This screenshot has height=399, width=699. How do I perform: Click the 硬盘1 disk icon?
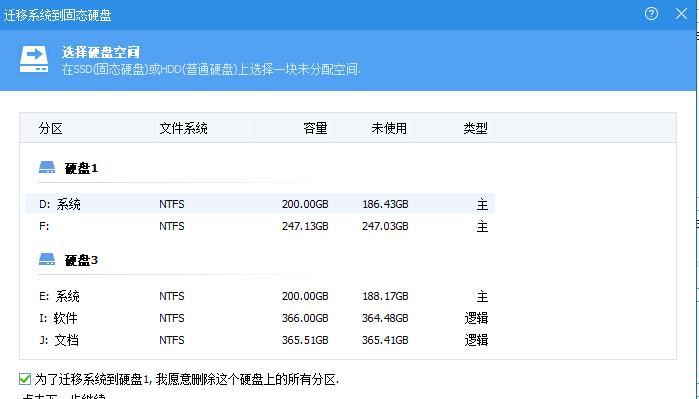[x=47, y=168]
